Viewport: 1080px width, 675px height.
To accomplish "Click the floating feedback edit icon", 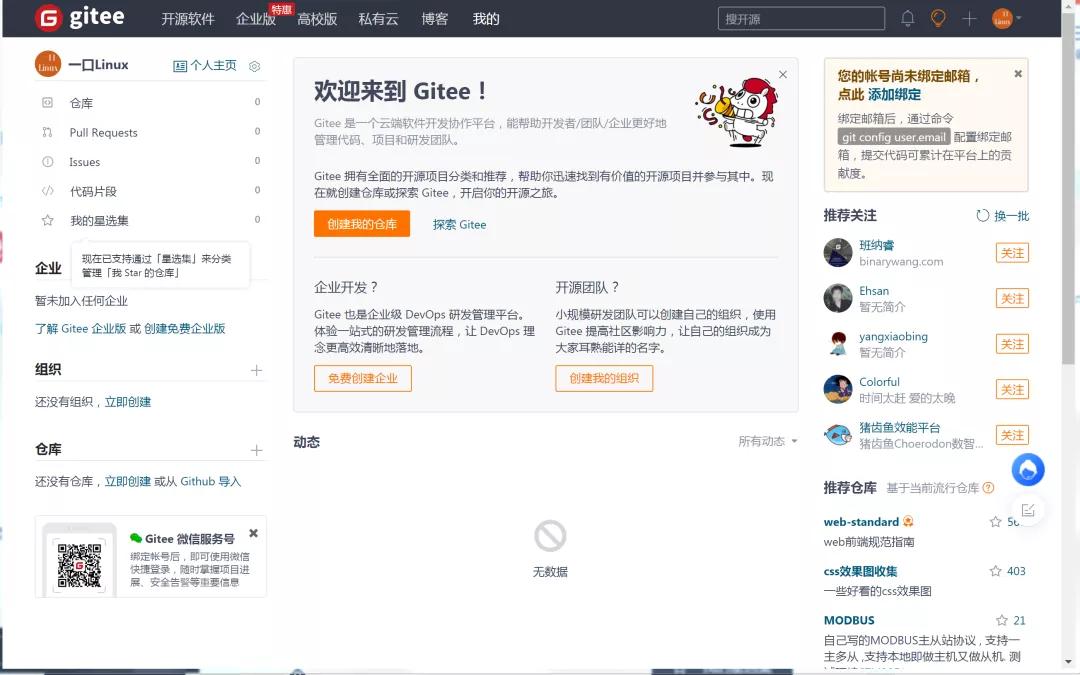I will (x=1028, y=510).
